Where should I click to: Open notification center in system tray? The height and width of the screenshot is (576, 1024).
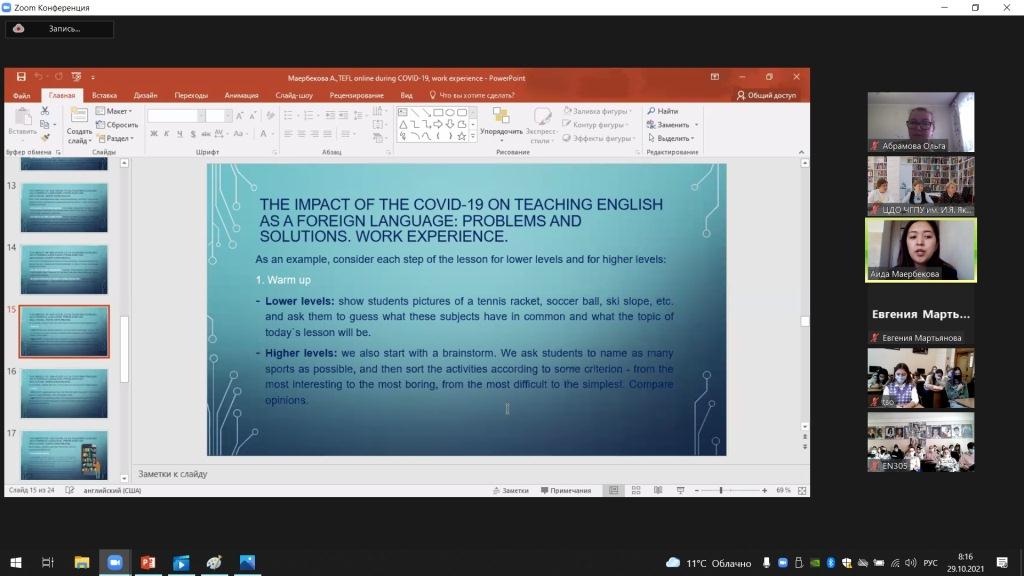pos(1002,562)
